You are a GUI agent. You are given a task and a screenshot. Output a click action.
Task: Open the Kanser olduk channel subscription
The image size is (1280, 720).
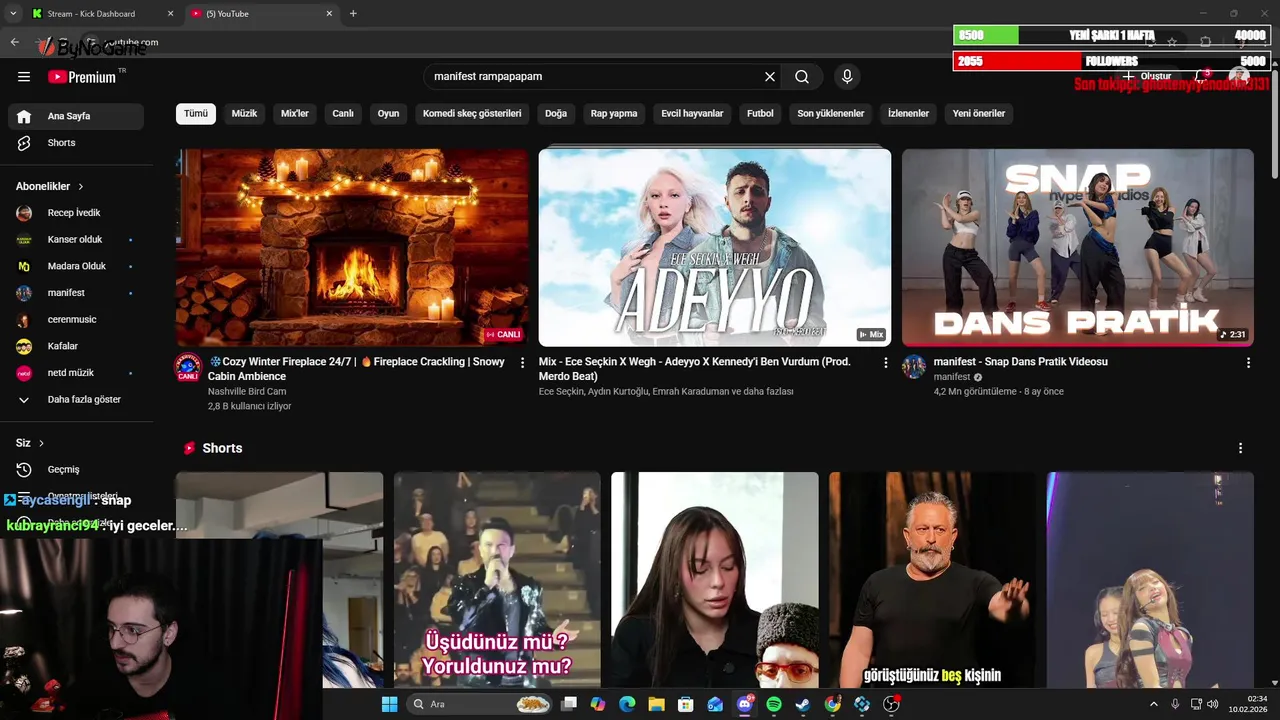coord(76,240)
